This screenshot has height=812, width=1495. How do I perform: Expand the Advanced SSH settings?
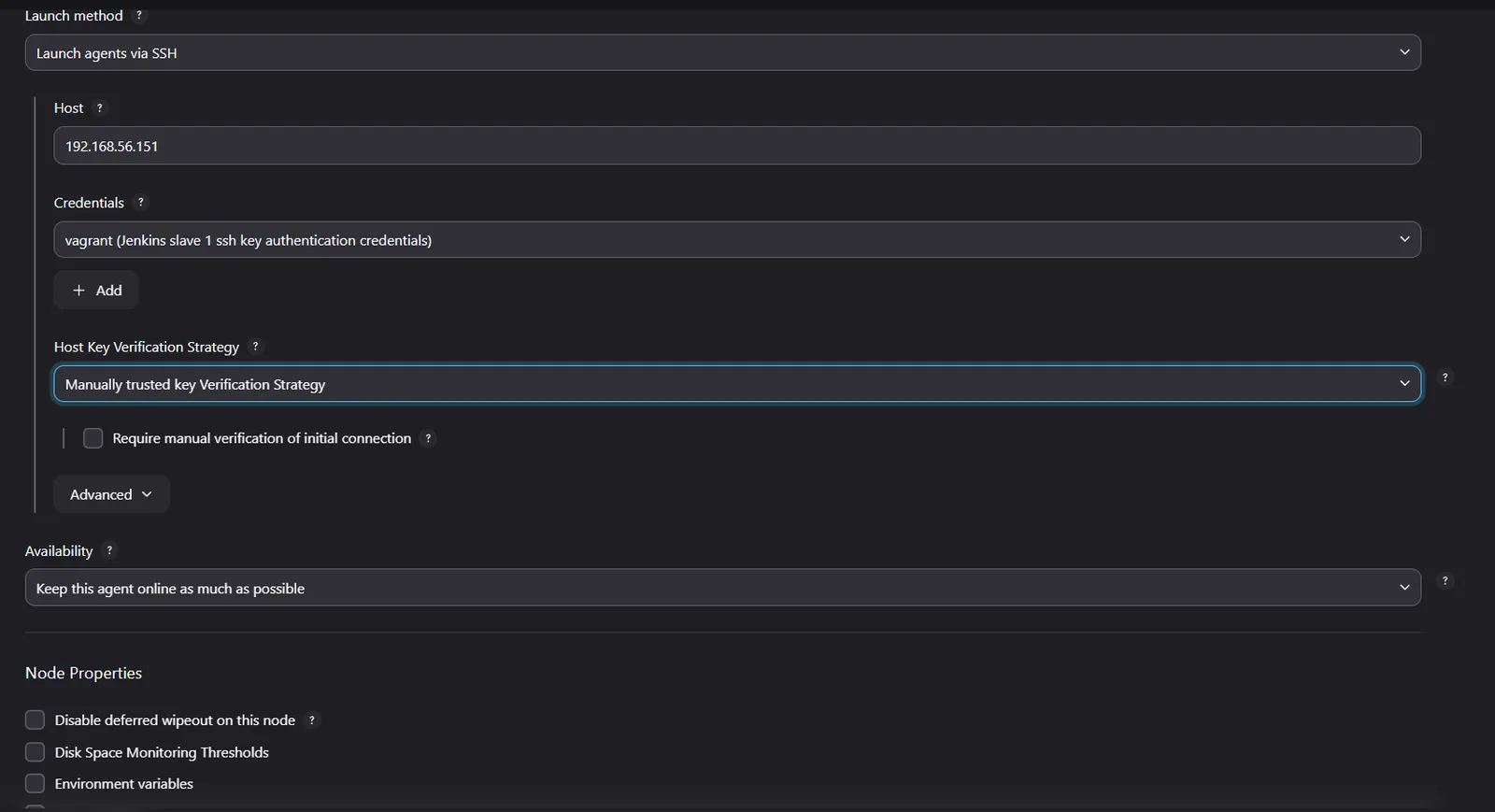[111, 494]
